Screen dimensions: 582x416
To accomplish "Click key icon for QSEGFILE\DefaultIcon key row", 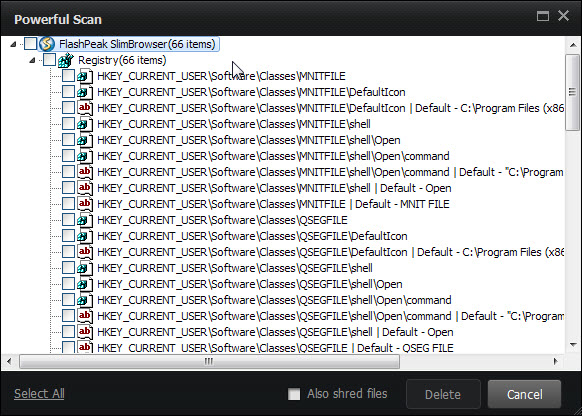I will [x=85, y=236].
